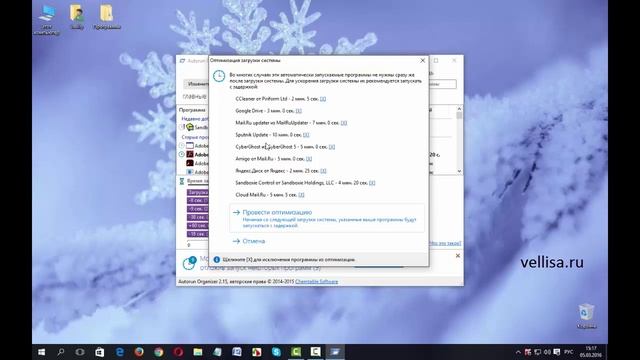Select the Sandboxie icon in the program list

pos(190,127)
